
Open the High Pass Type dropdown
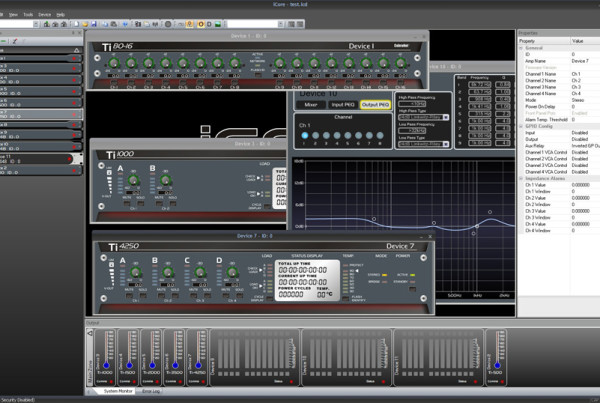tap(446, 117)
